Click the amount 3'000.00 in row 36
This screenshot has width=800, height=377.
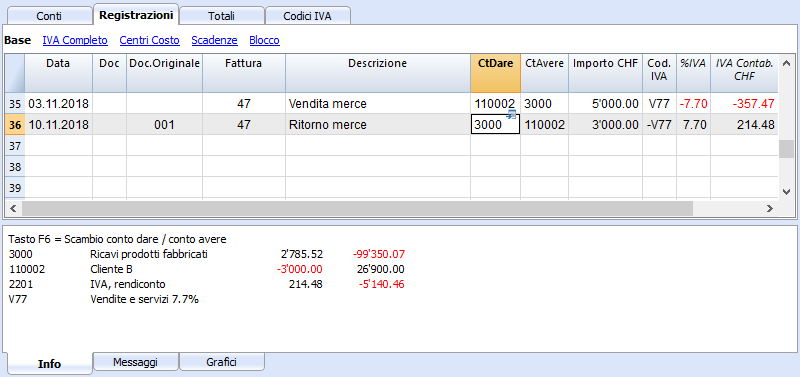coord(606,125)
